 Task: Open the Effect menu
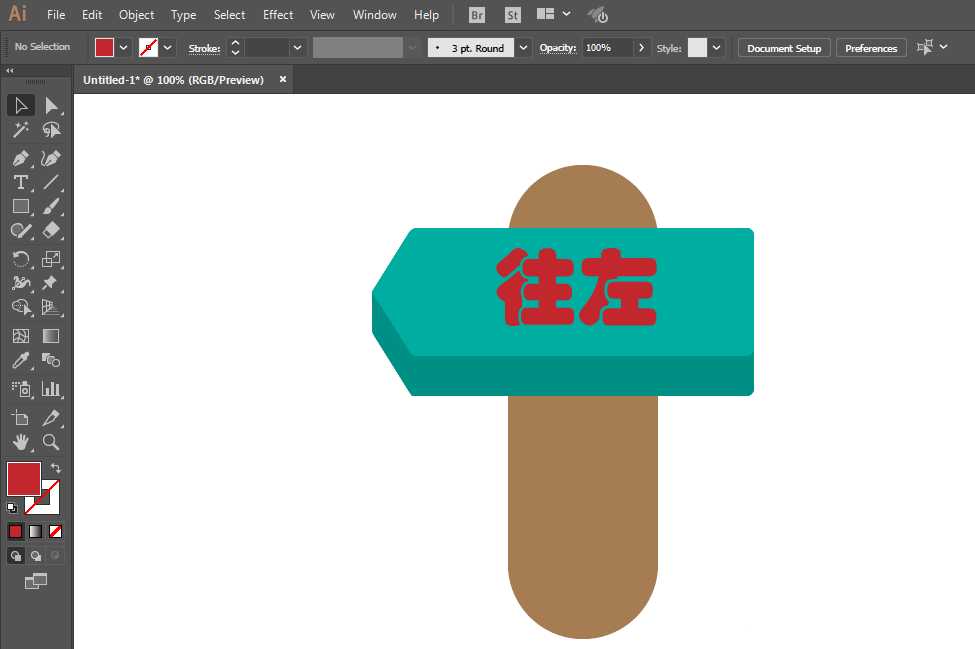pyautogui.click(x=278, y=15)
